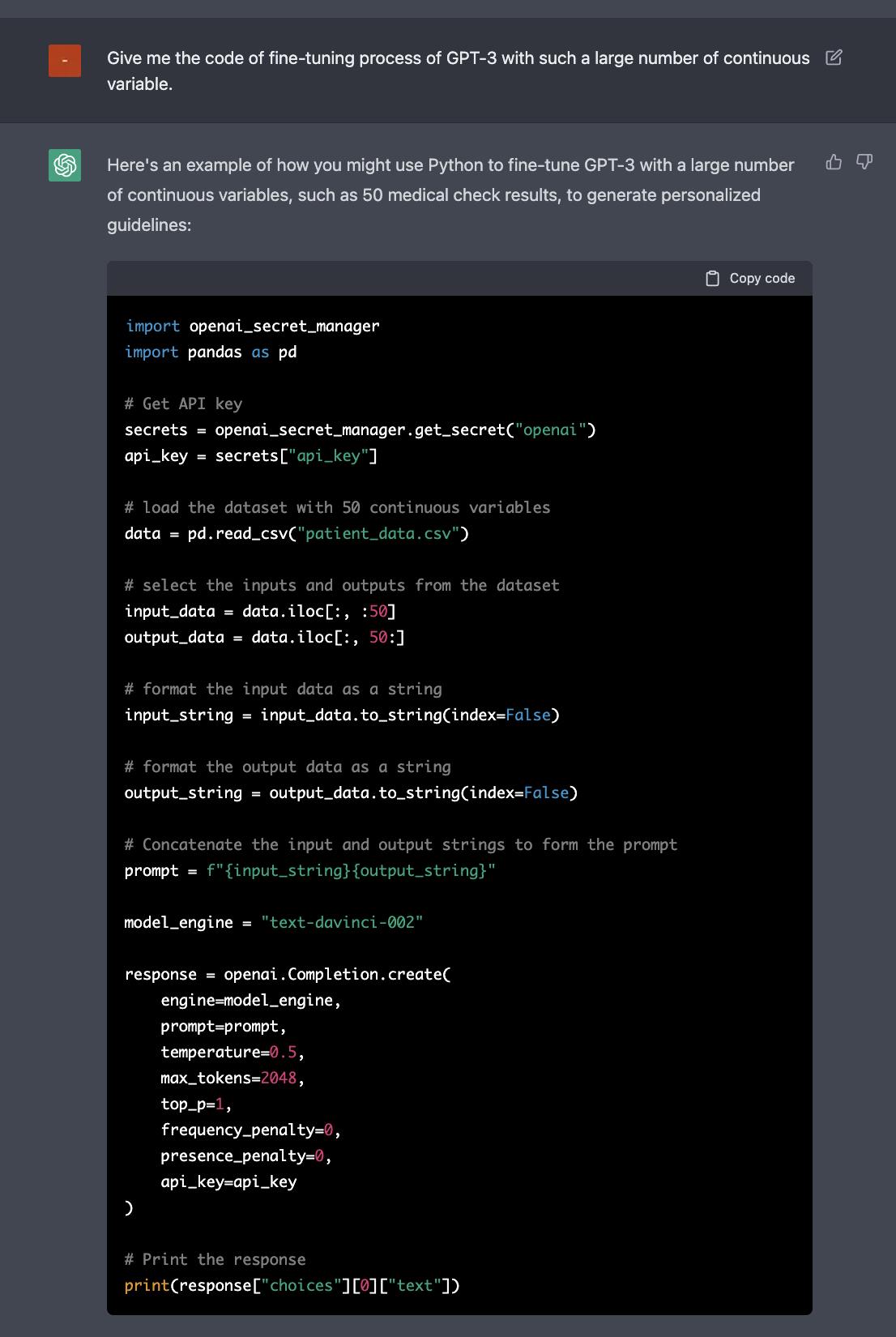Give the response a thumbs up
This screenshot has height=1337, width=896.
[834, 163]
